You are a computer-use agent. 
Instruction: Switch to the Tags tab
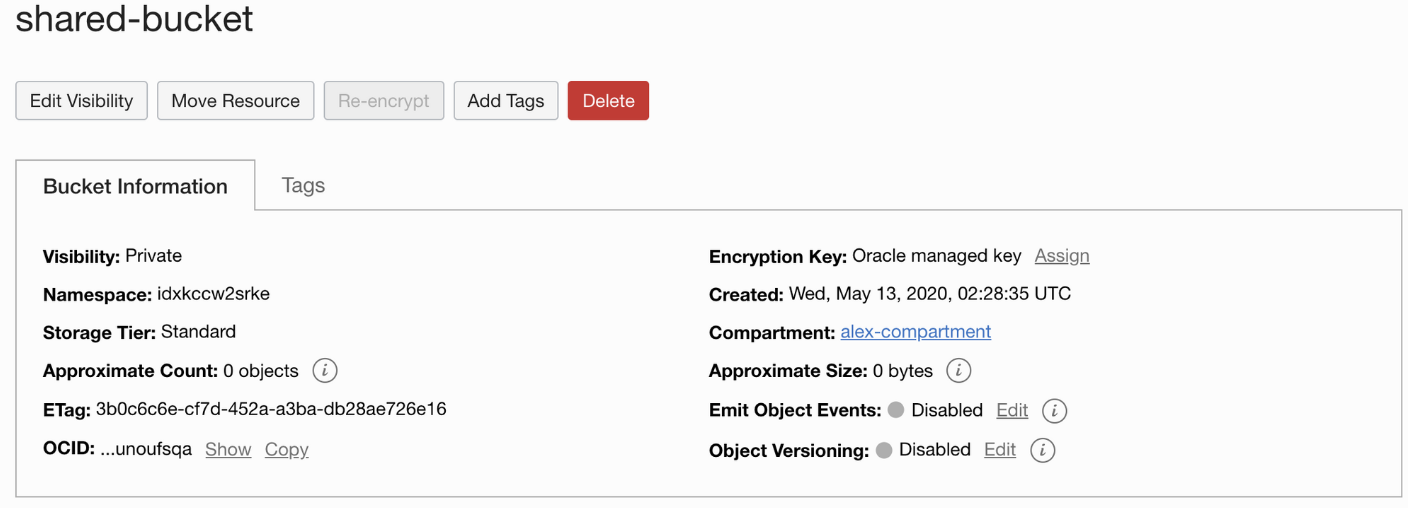click(x=303, y=185)
